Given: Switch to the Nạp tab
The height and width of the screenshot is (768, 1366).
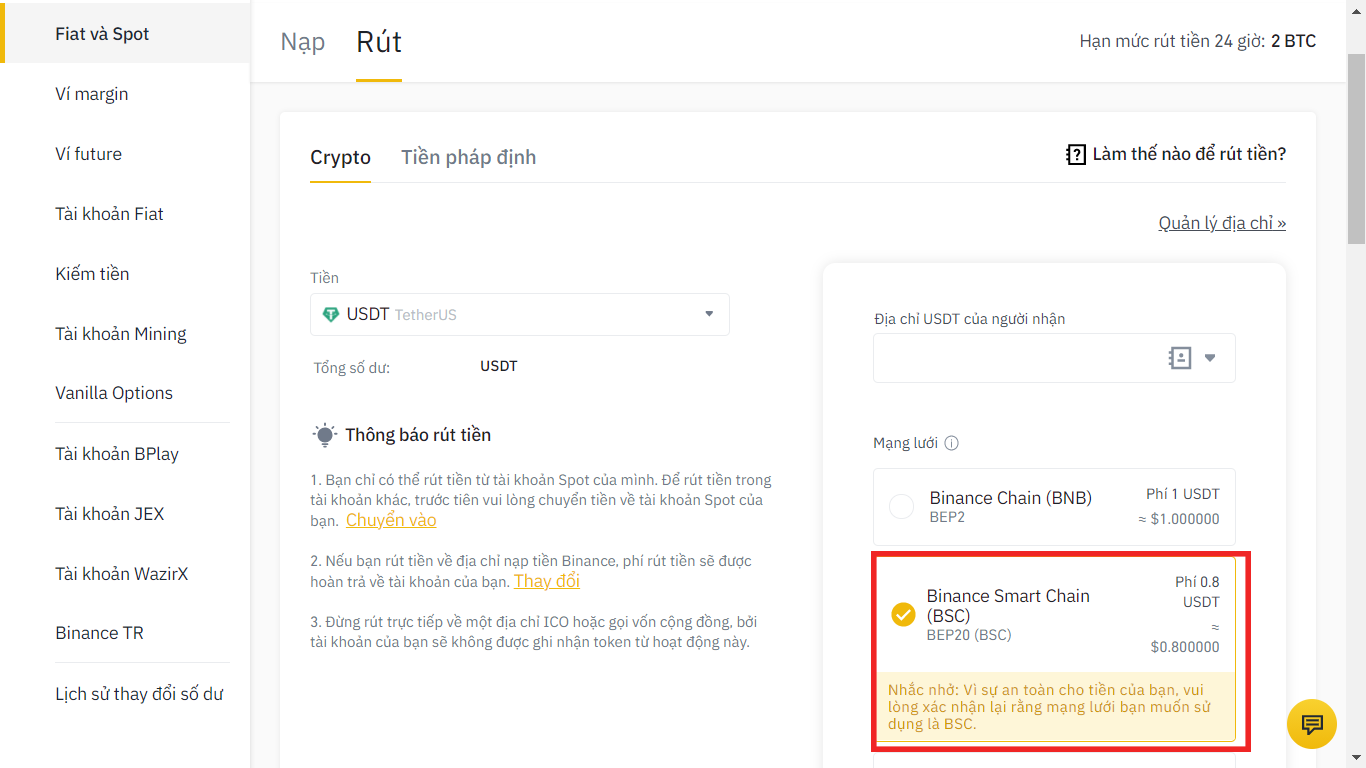Looking at the screenshot, I should click(303, 42).
